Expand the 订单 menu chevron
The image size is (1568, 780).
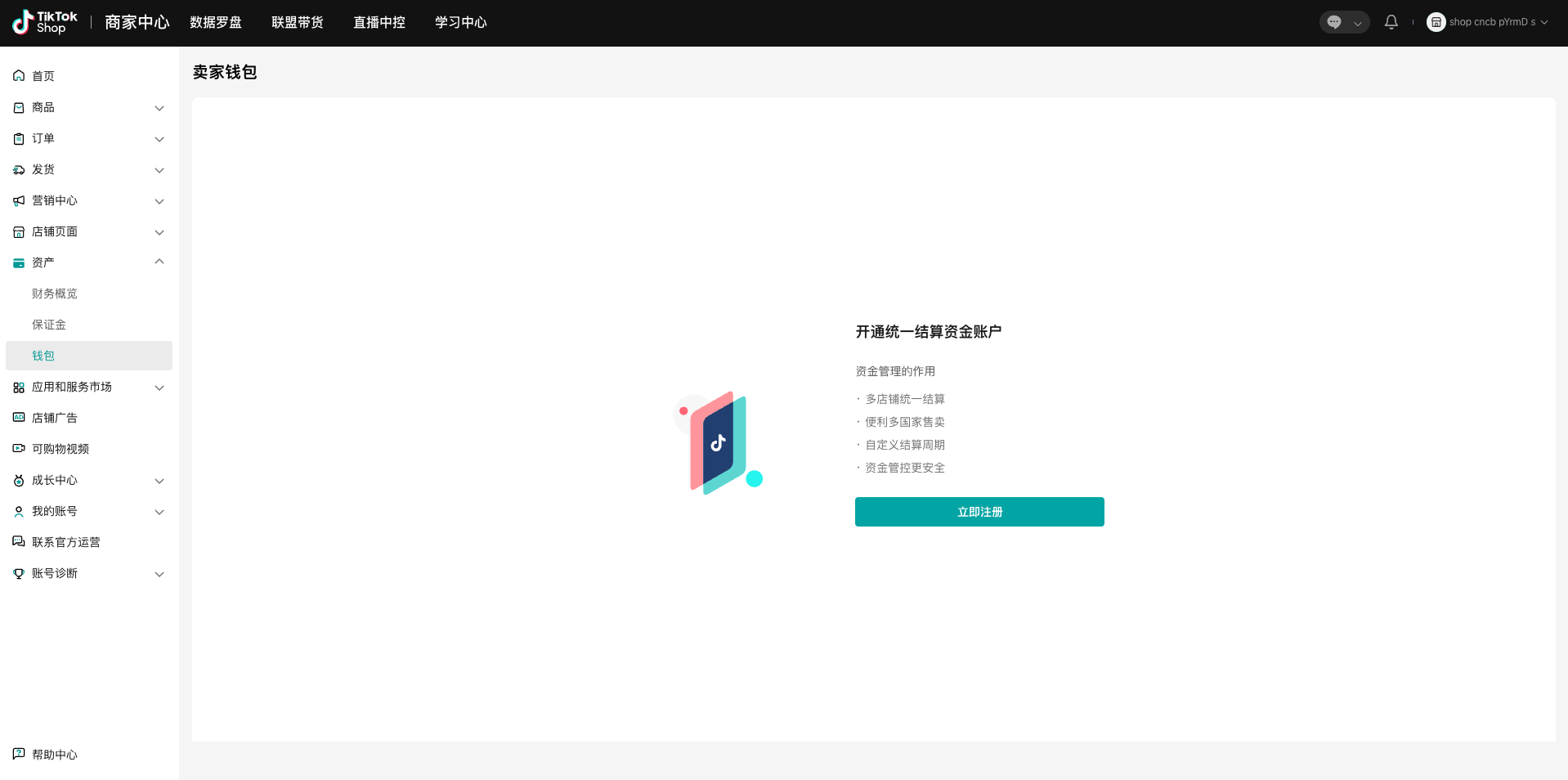click(x=159, y=139)
